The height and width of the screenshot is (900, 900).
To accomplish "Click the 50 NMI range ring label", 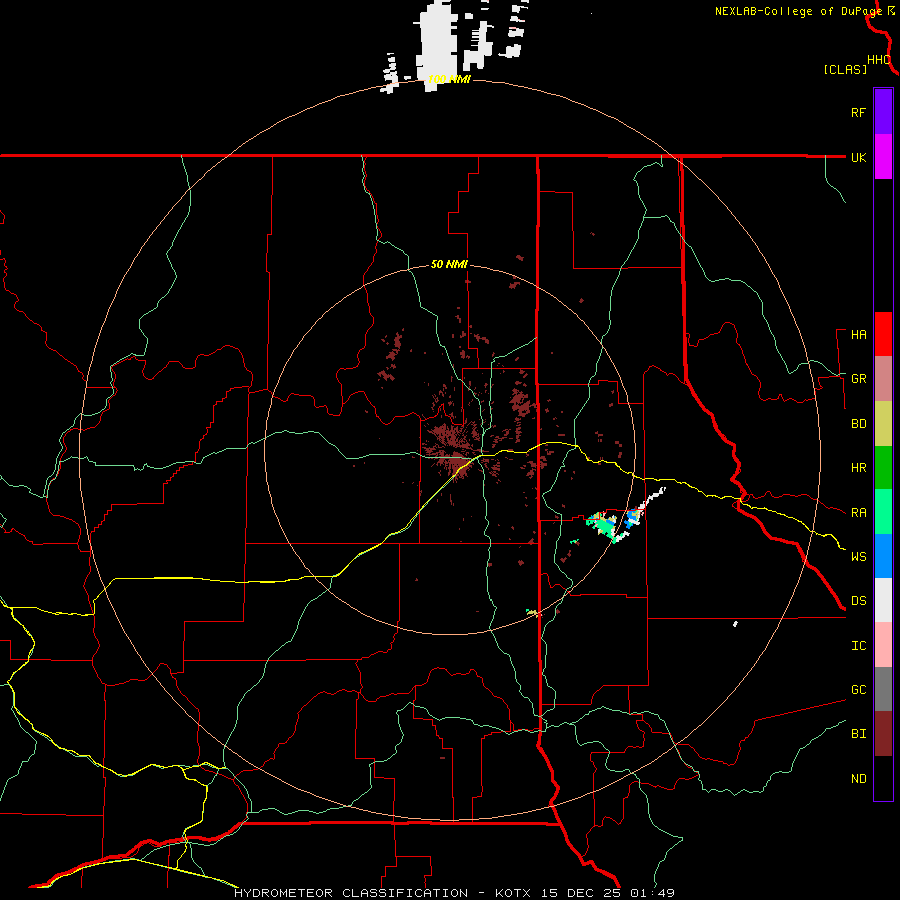I will pyautogui.click(x=449, y=265).
